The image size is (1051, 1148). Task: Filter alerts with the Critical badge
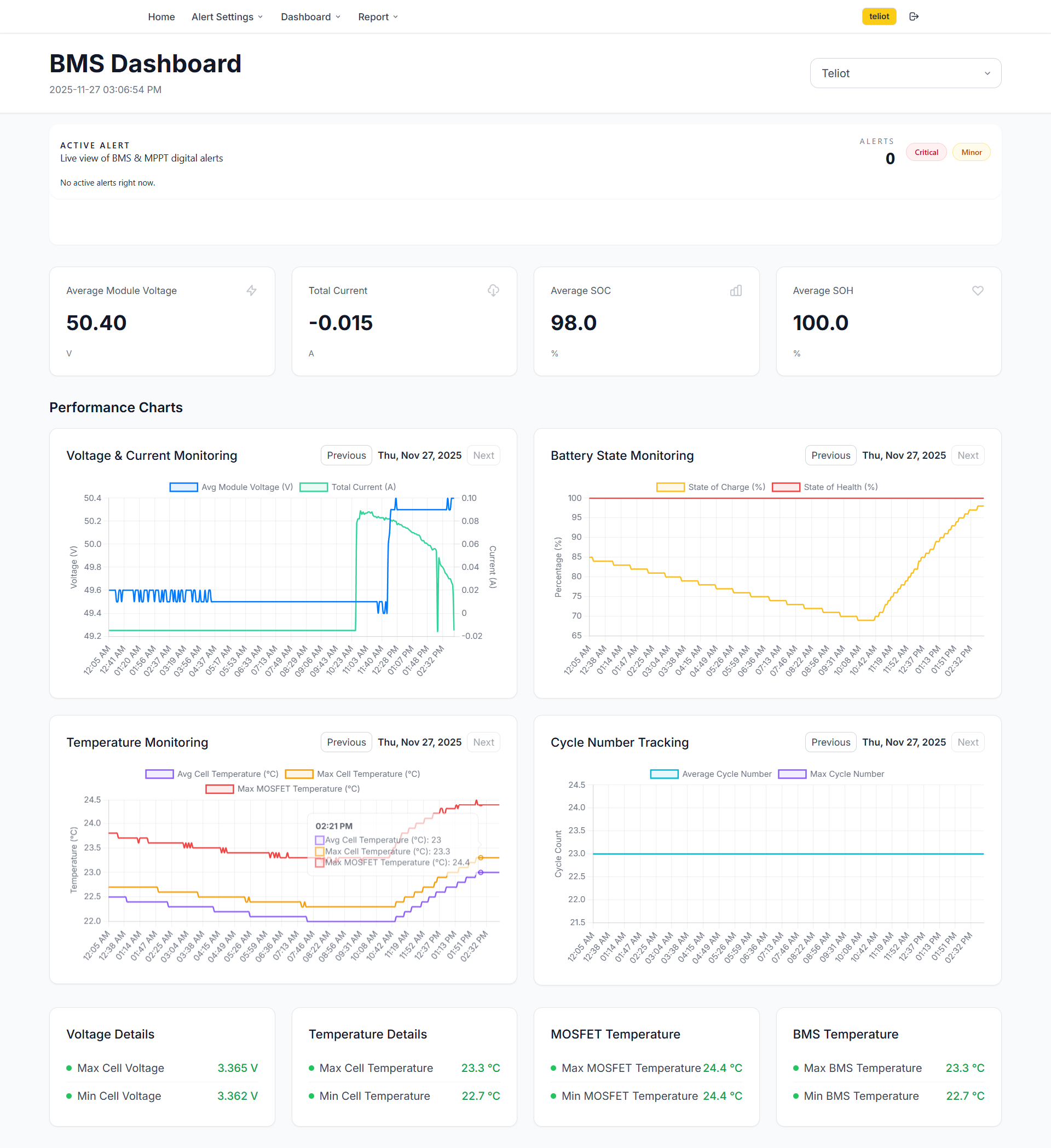point(926,152)
